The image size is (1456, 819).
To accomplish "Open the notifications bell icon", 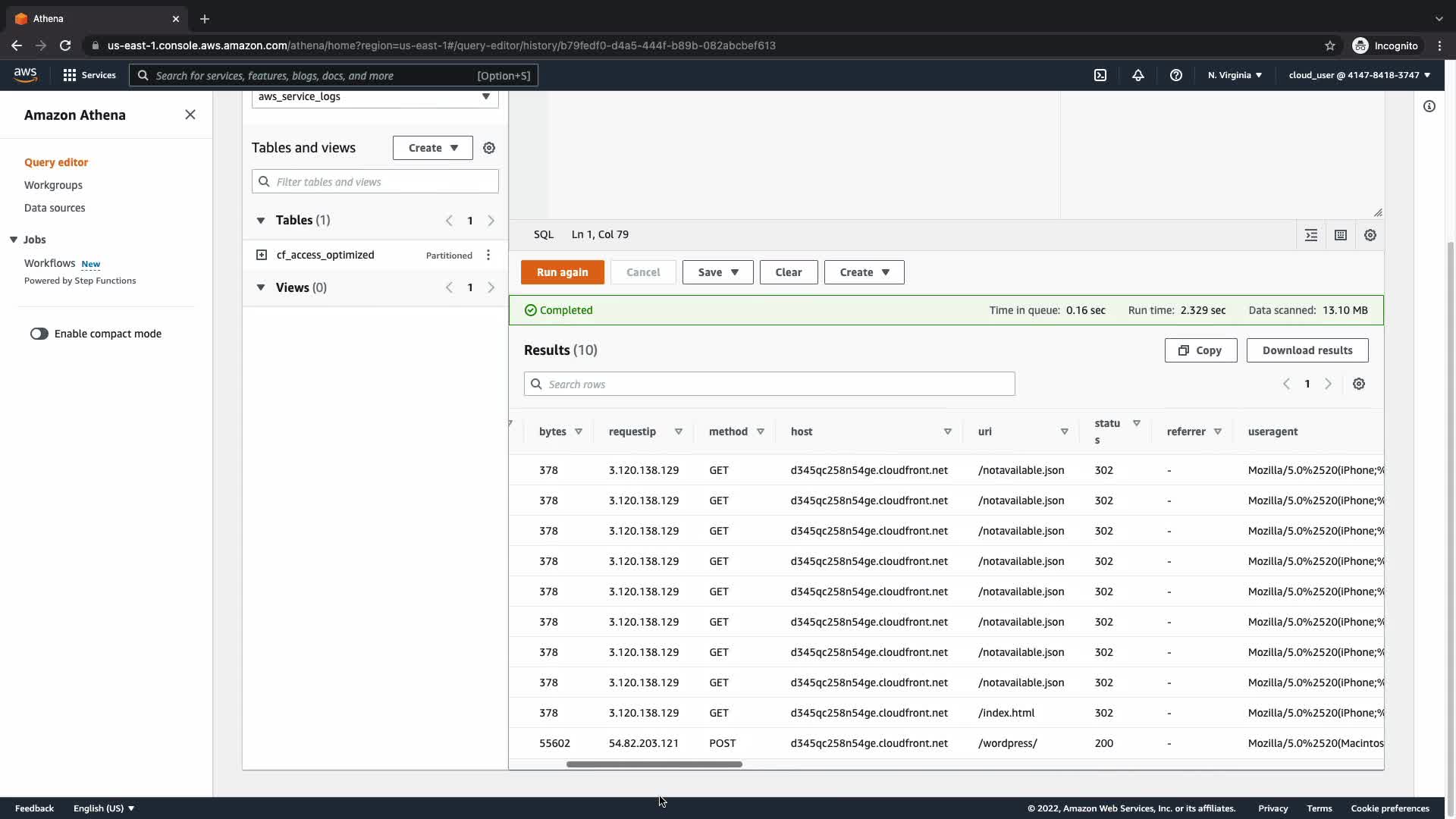I will click(1138, 75).
